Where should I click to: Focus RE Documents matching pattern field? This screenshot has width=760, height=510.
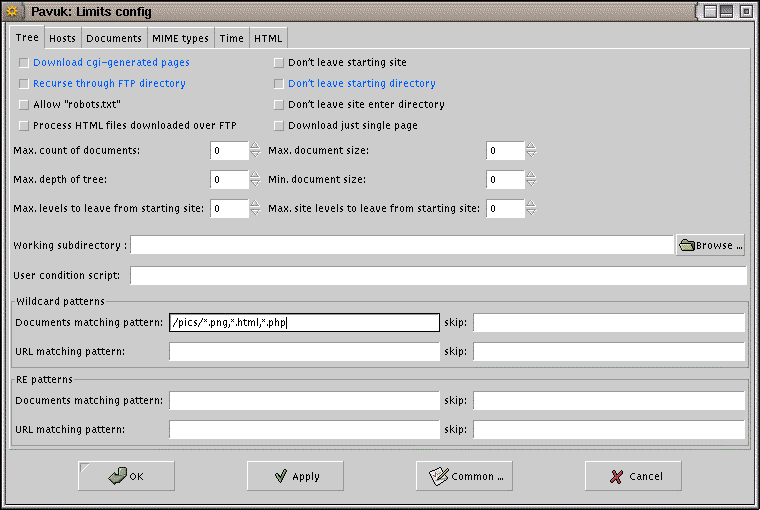[304, 400]
